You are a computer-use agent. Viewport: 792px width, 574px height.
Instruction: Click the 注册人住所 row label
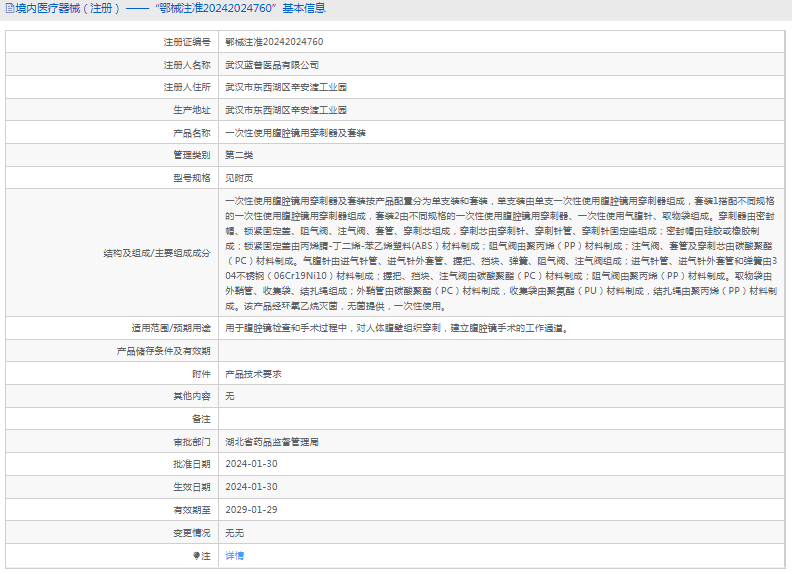click(x=187, y=87)
